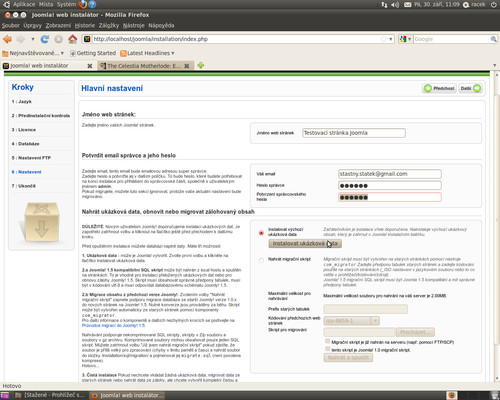Screen dimensions: 500x400
Task: Open the encoding iso-8859-1 dropdown
Action: 352,321
